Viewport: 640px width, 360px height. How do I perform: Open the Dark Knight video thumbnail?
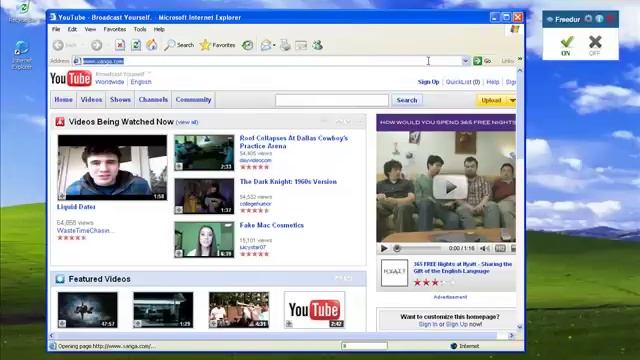(204, 196)
